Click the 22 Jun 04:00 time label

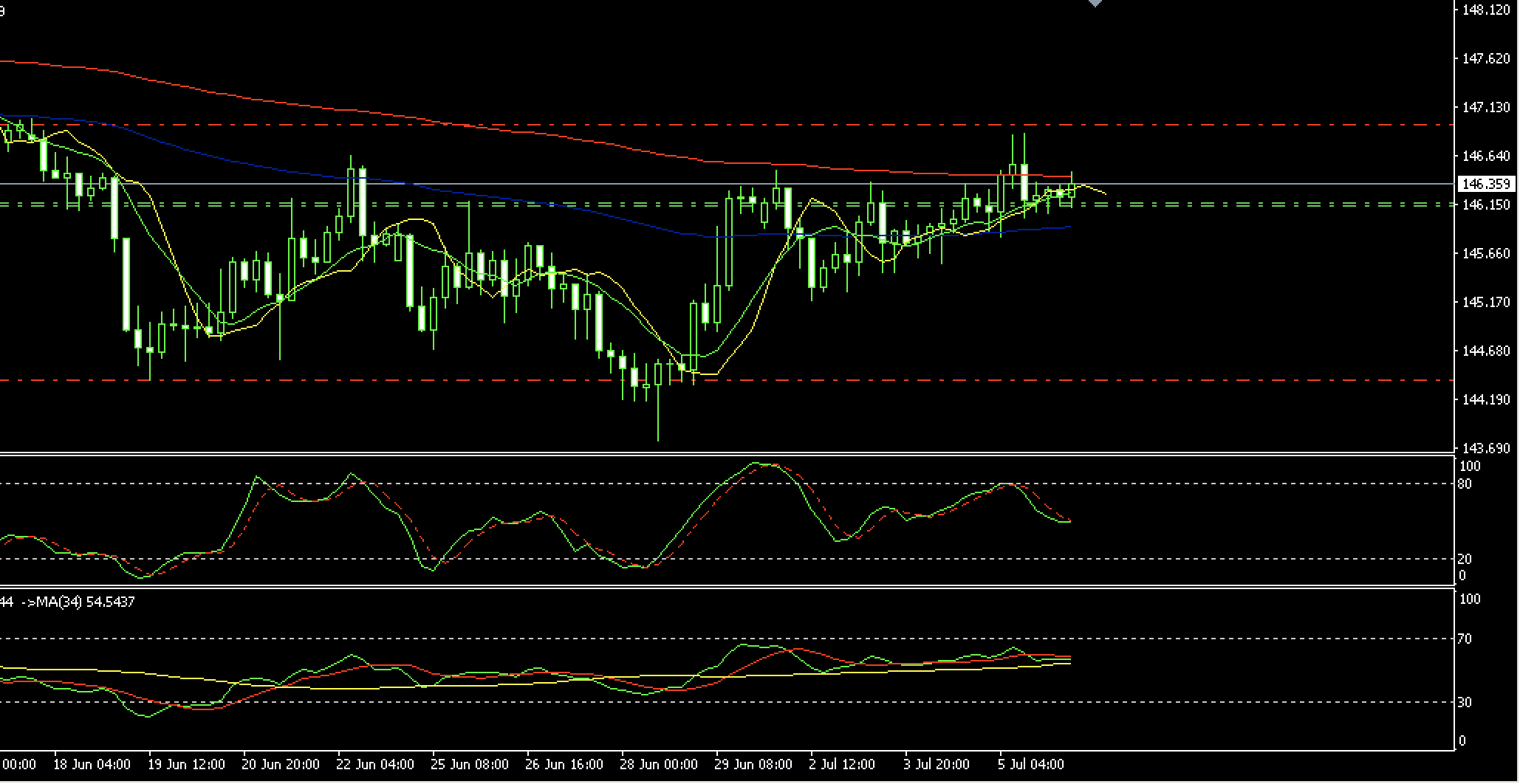tap(376, 764)
